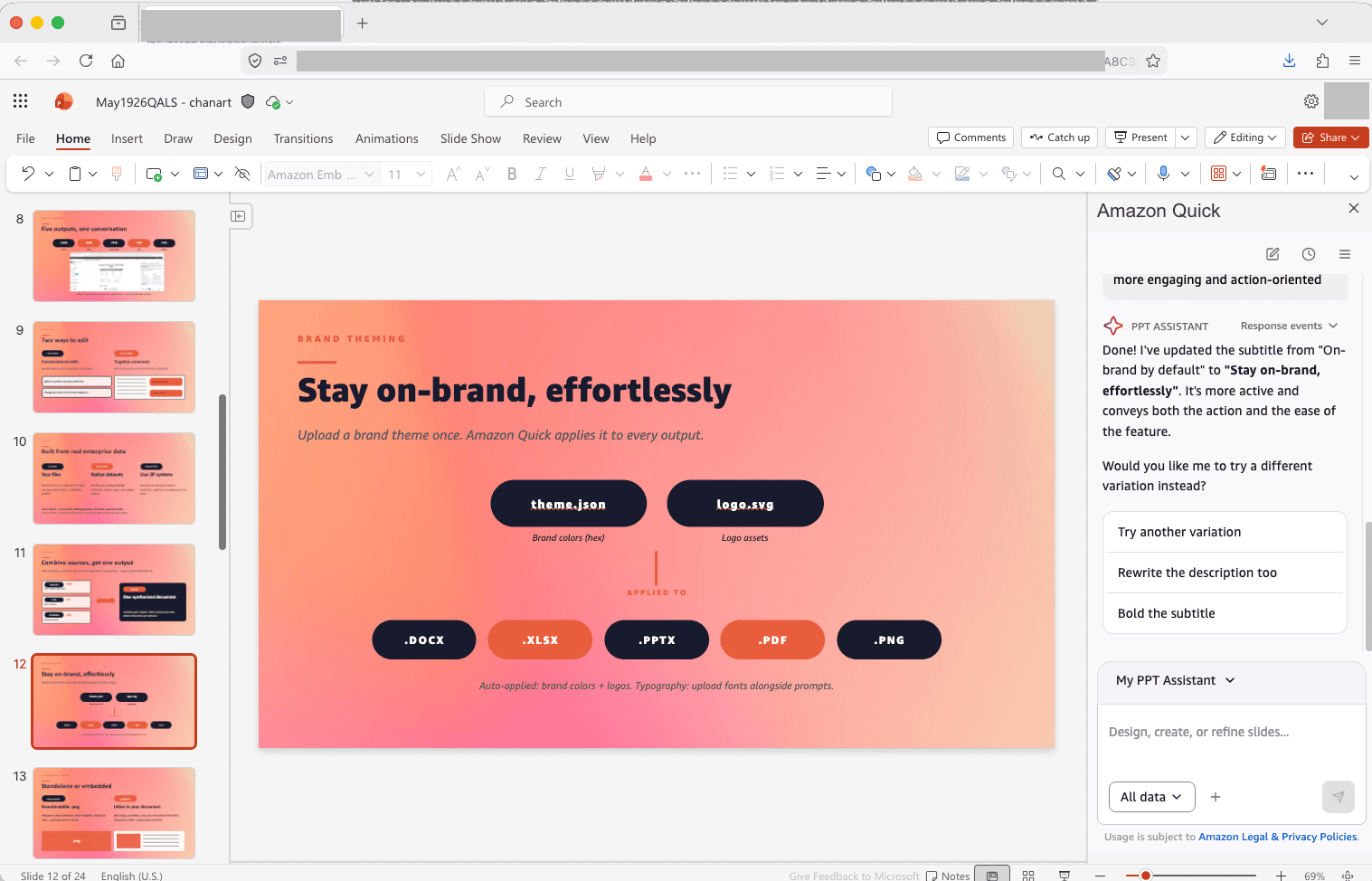
Task: Click the Bold the subtitle suggestion
Action: pyautogui.click(x=1225, y=613)
